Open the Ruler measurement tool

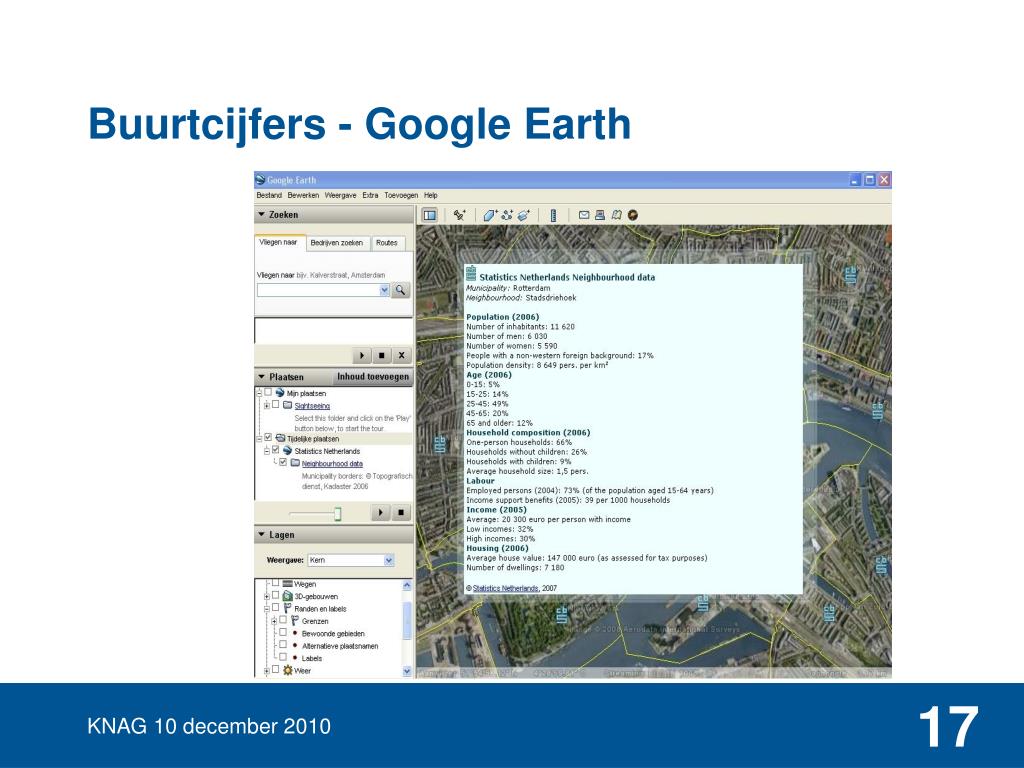tap(553, 215)
